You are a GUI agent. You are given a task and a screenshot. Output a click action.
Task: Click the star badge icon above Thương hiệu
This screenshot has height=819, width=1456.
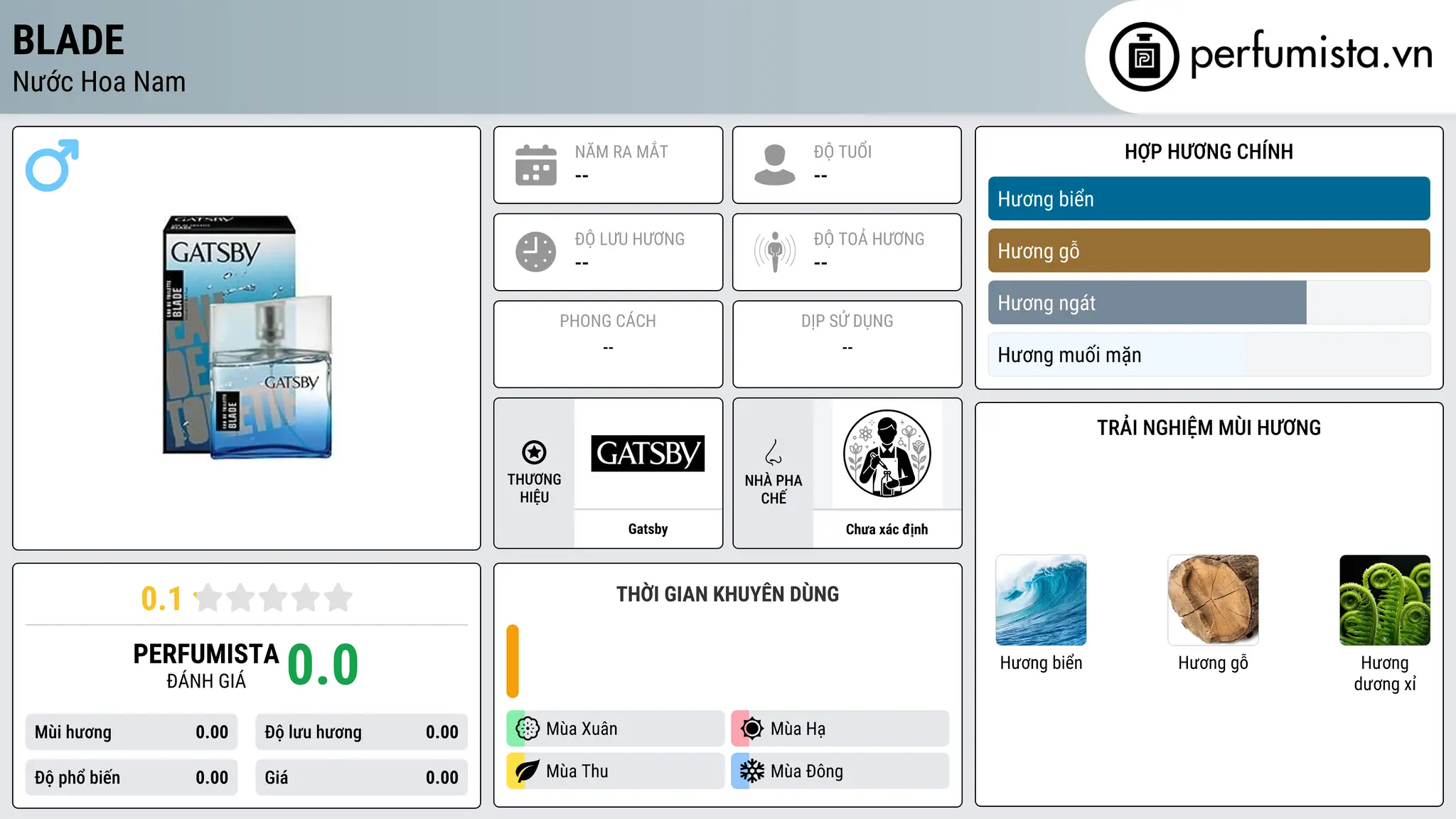(534, 452)
